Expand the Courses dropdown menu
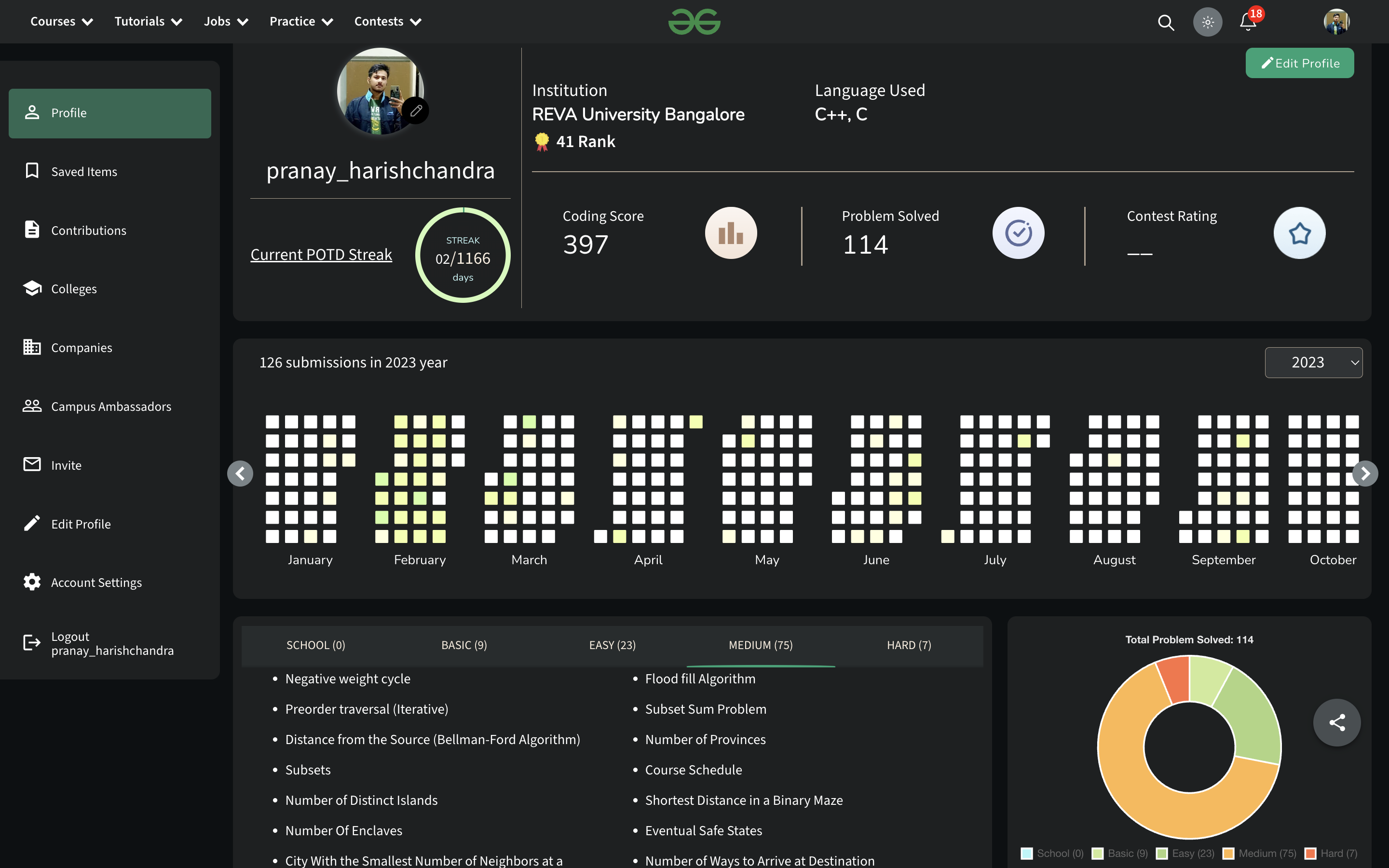 pos(61,22)
